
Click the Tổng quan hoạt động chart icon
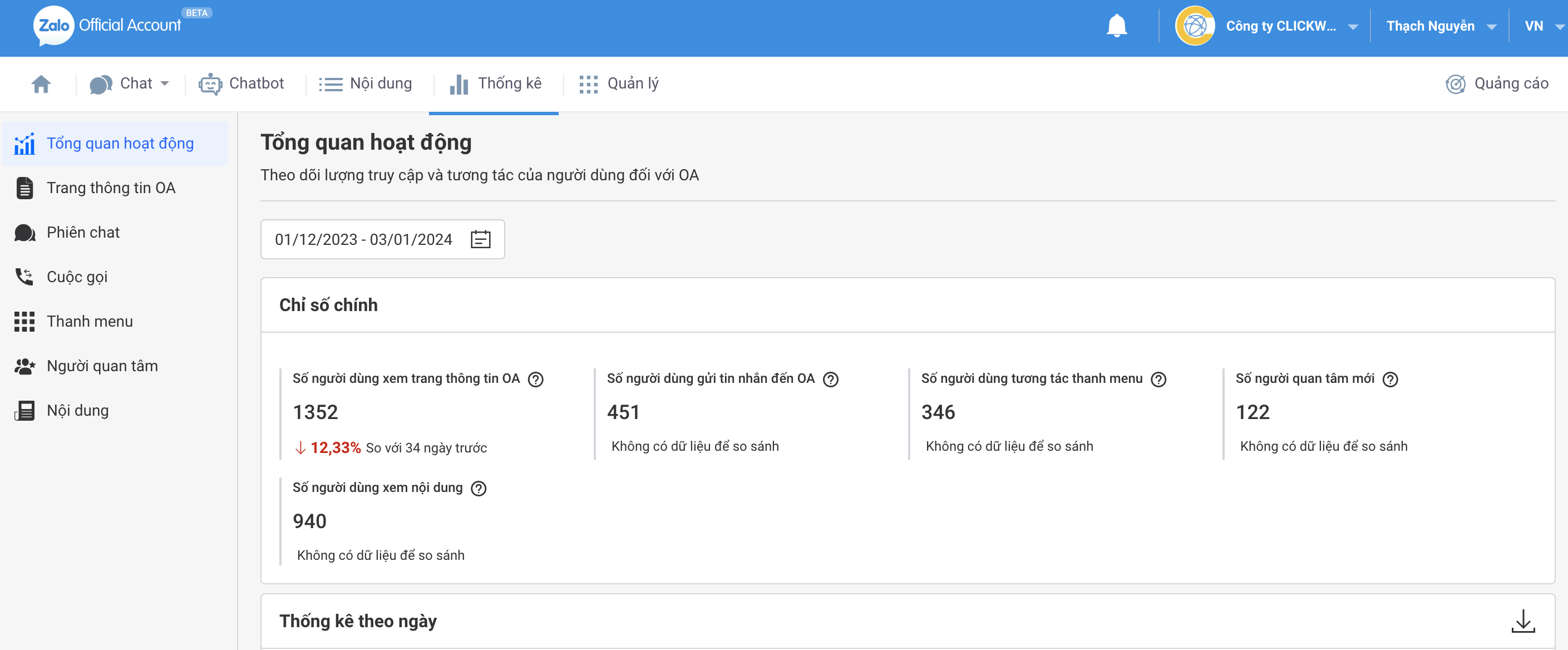click(x=24, y=144)
